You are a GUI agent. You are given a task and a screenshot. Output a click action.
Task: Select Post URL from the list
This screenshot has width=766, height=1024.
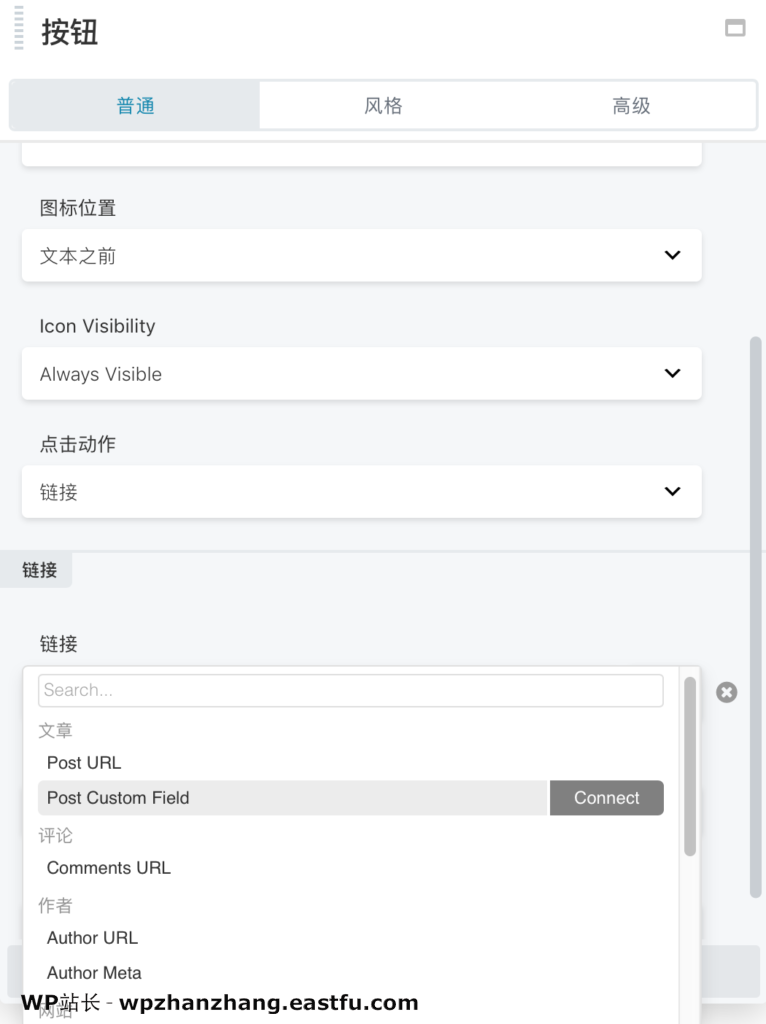click(x=84, y=763)
